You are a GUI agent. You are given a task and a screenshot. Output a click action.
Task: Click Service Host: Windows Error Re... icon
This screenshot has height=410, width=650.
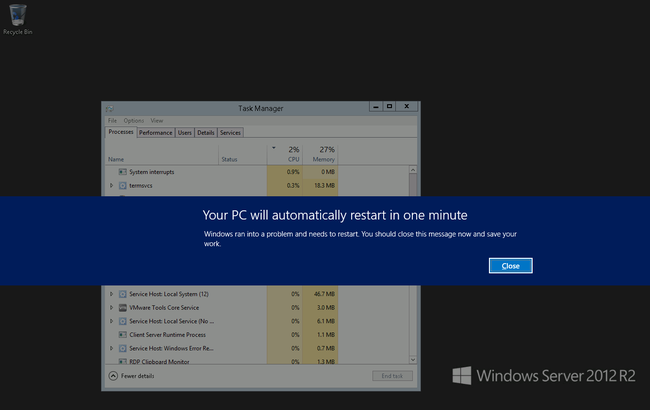click(x=122, y=348)
